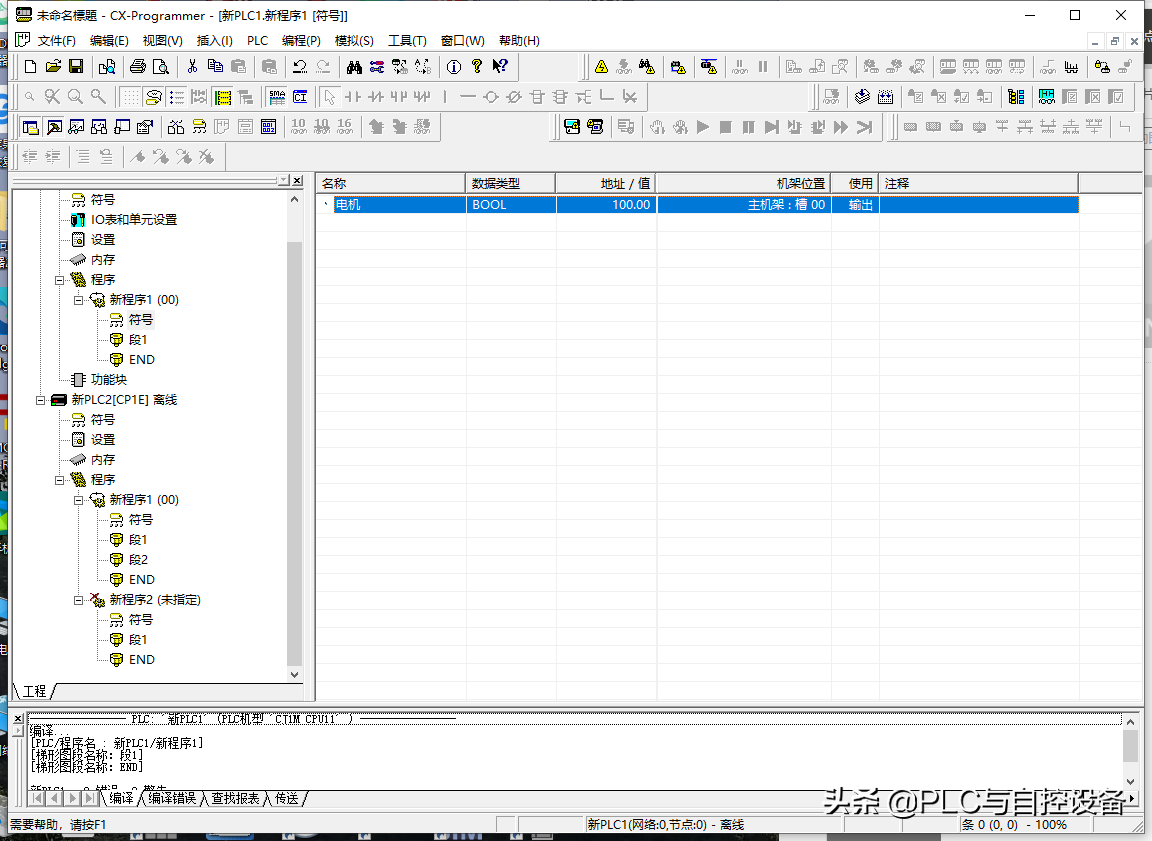The image size is (1152, 841).
Task: Click the Save floppy disk icon
Action: [x=76, y=67]
